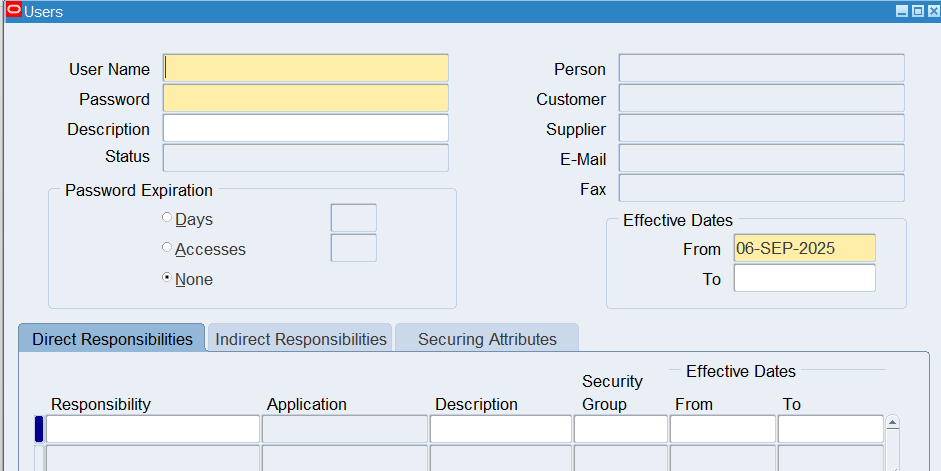This screenshot has height=471, width=941.
Task: Click the first Responsibility row field
Action: 152,429
